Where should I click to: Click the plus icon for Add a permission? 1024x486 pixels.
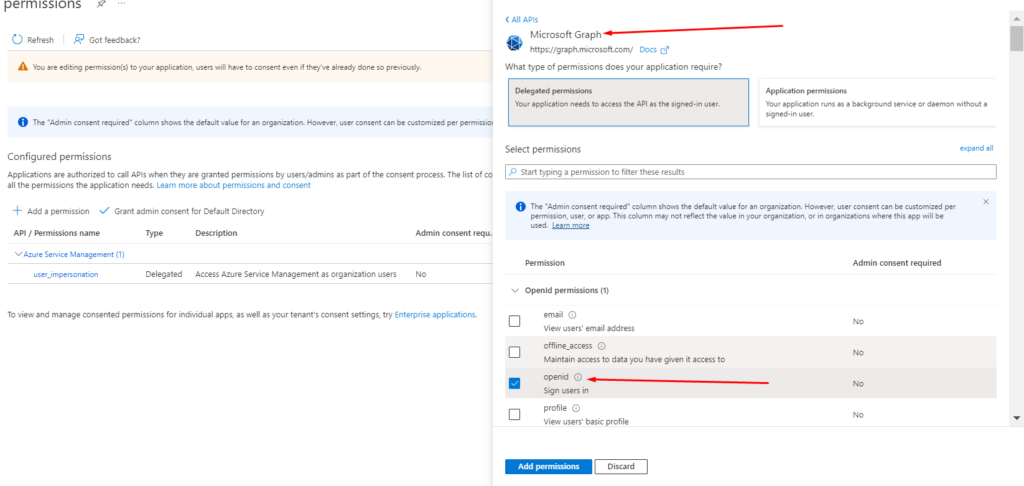[x=18, y=211]
